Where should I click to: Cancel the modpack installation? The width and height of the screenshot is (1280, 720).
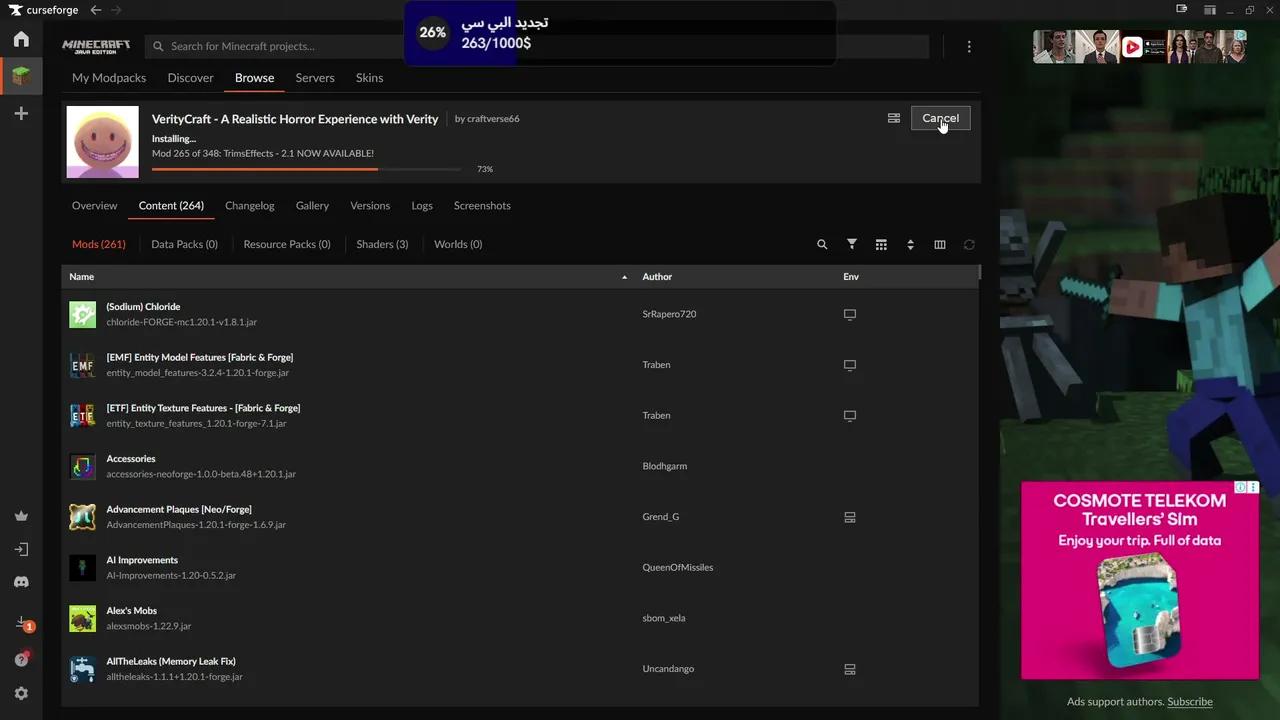tap(941, 118)
